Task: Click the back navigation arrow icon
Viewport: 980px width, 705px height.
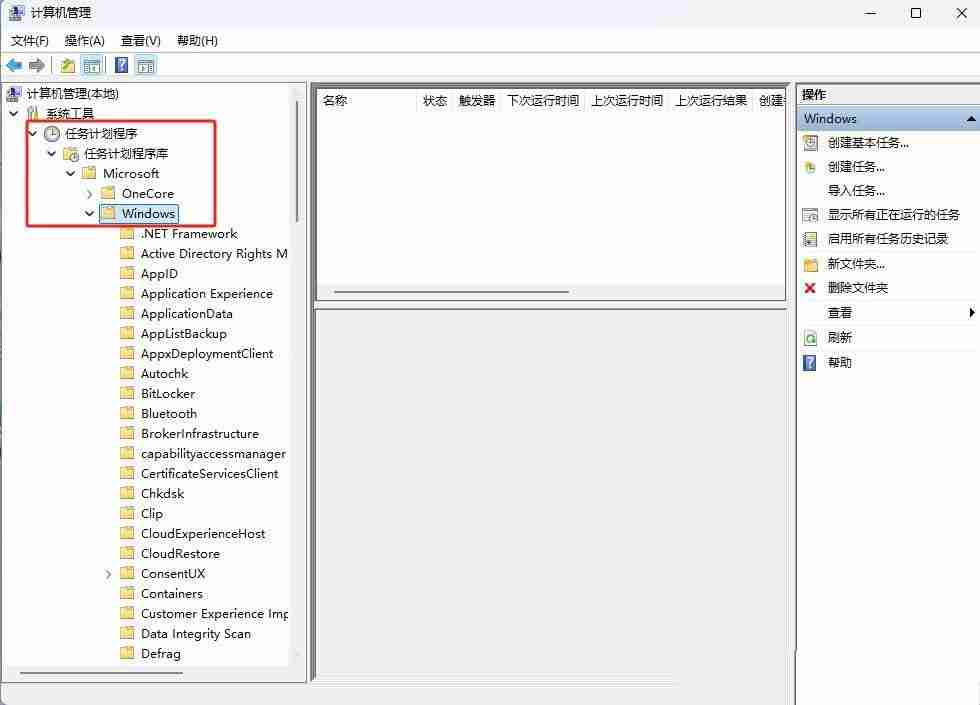Action: coord(14,64)
